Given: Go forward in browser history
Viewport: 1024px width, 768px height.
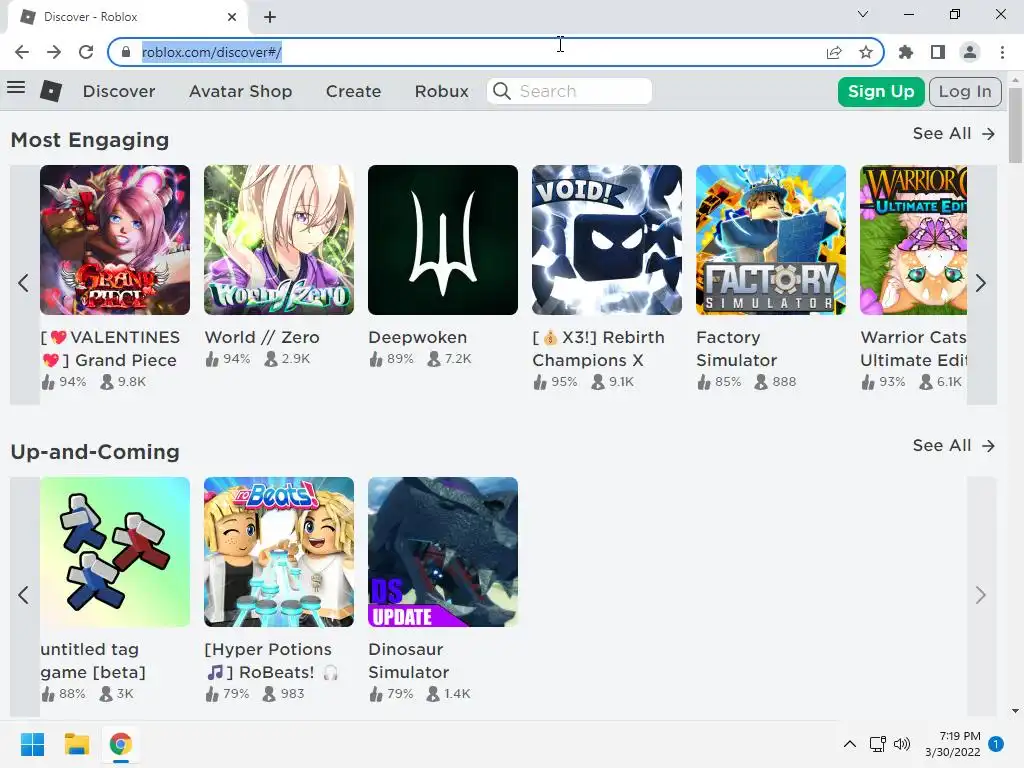Looking at the screenshot, I should tap(54, 52).
